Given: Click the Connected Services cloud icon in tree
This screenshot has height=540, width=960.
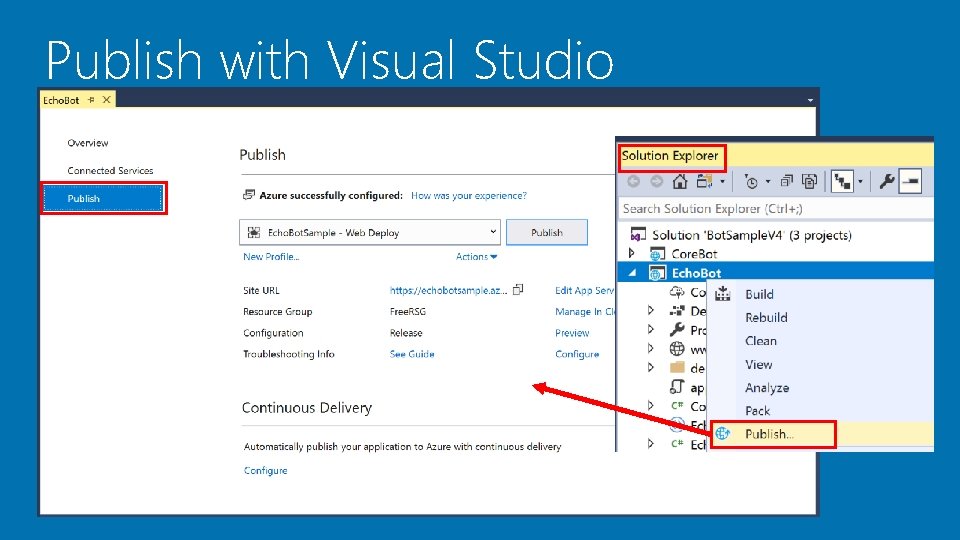Looking at the screenshot, I should [x=677, y=292].
